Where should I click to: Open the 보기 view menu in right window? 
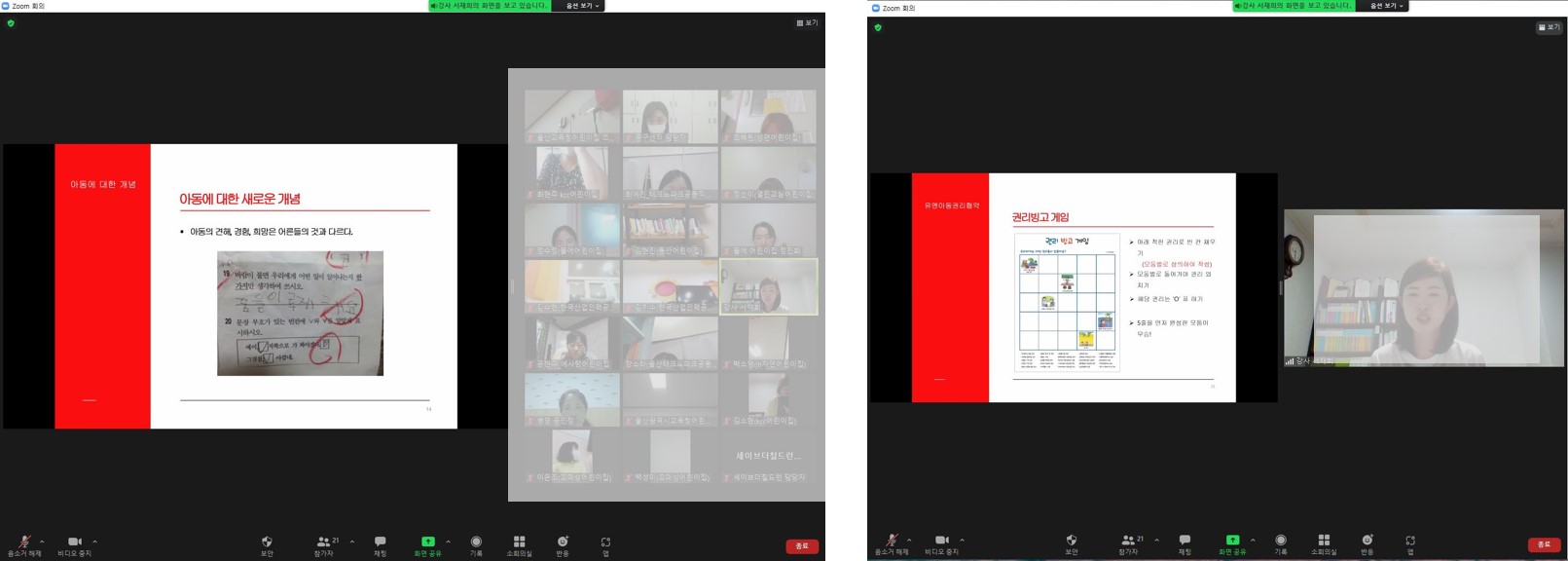point(1549,27)
